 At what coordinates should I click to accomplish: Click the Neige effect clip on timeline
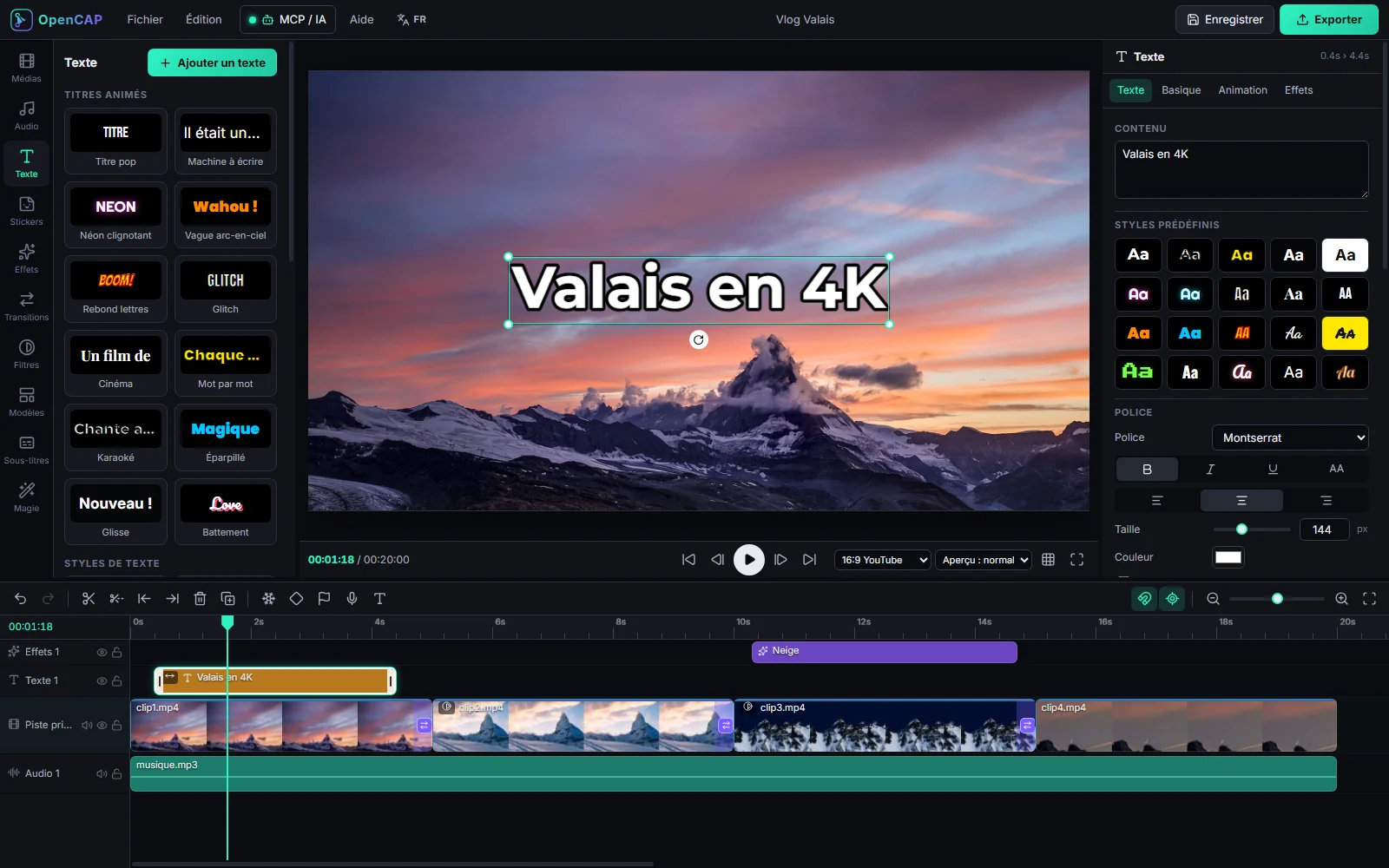[x=884, y=652]
